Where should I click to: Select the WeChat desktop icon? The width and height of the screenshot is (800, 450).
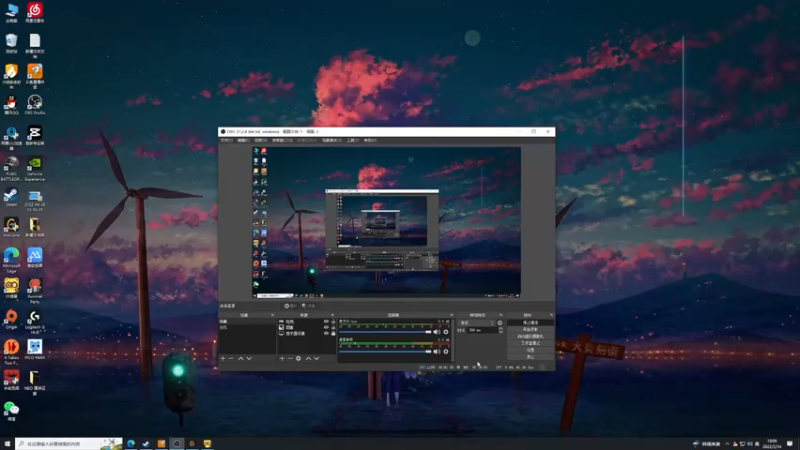click(x=11, y=411)
